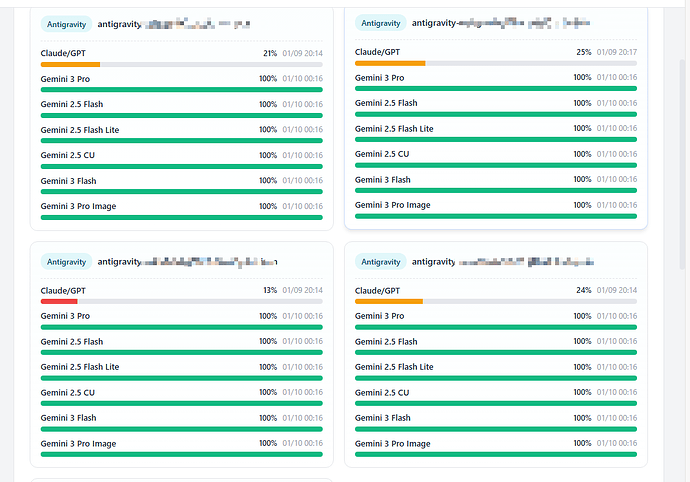Click the 21% Claude/GPT usage value
The width and height of the screenshot is (690, 482).
[x=270, y=53]
